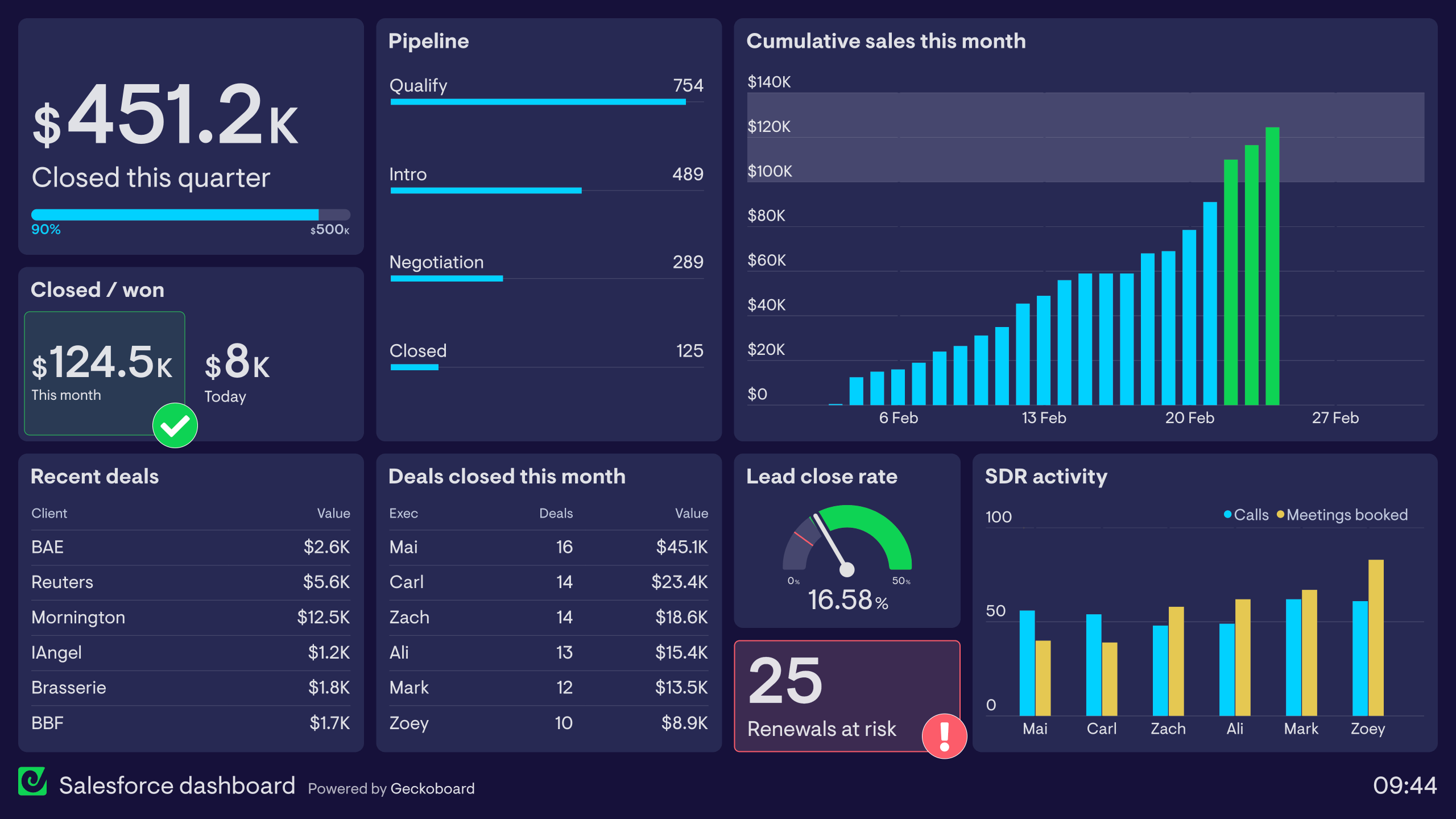Expand the Recent deals widget

coord(94,477)
